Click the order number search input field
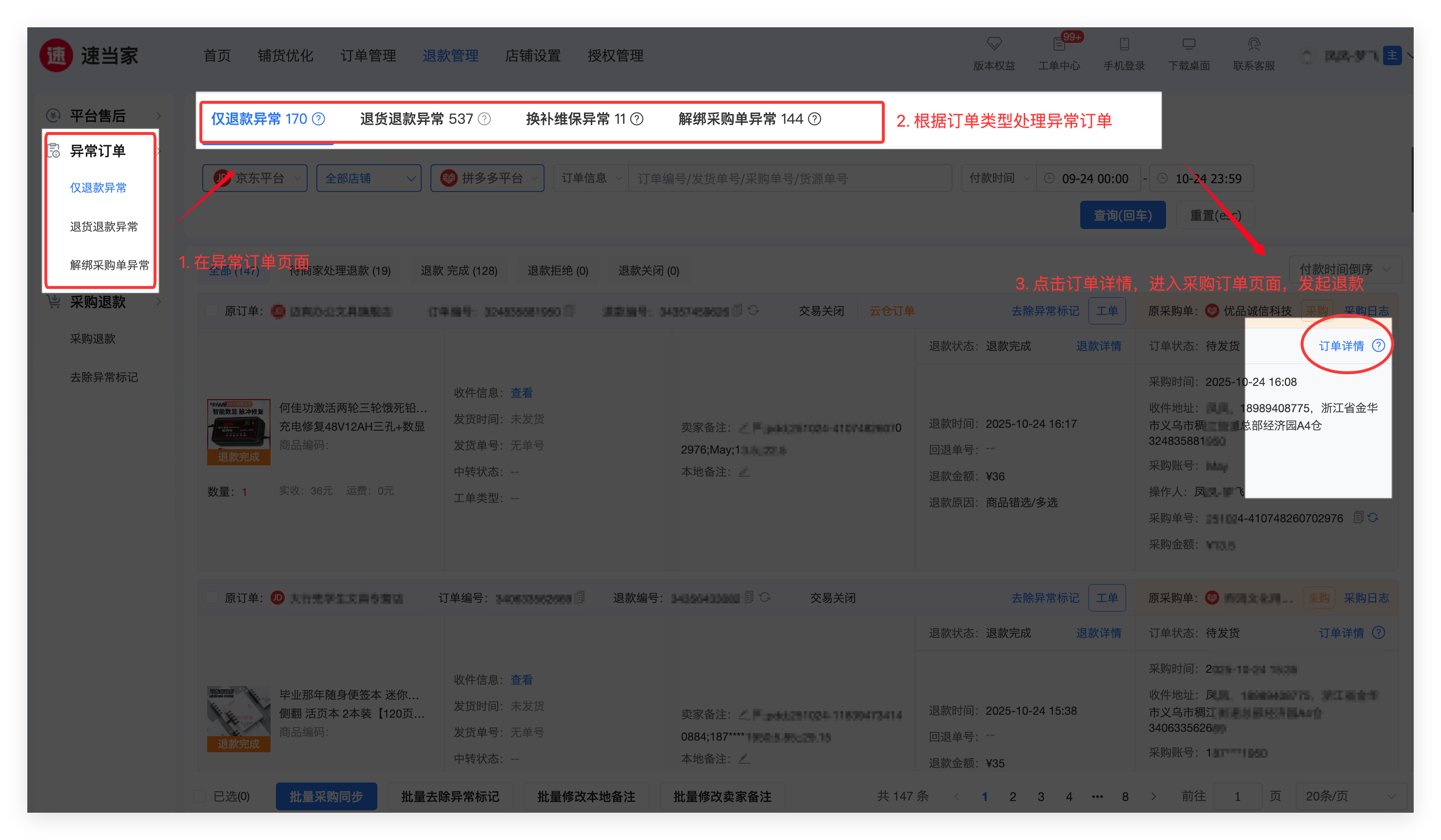 tap(789, 178)
